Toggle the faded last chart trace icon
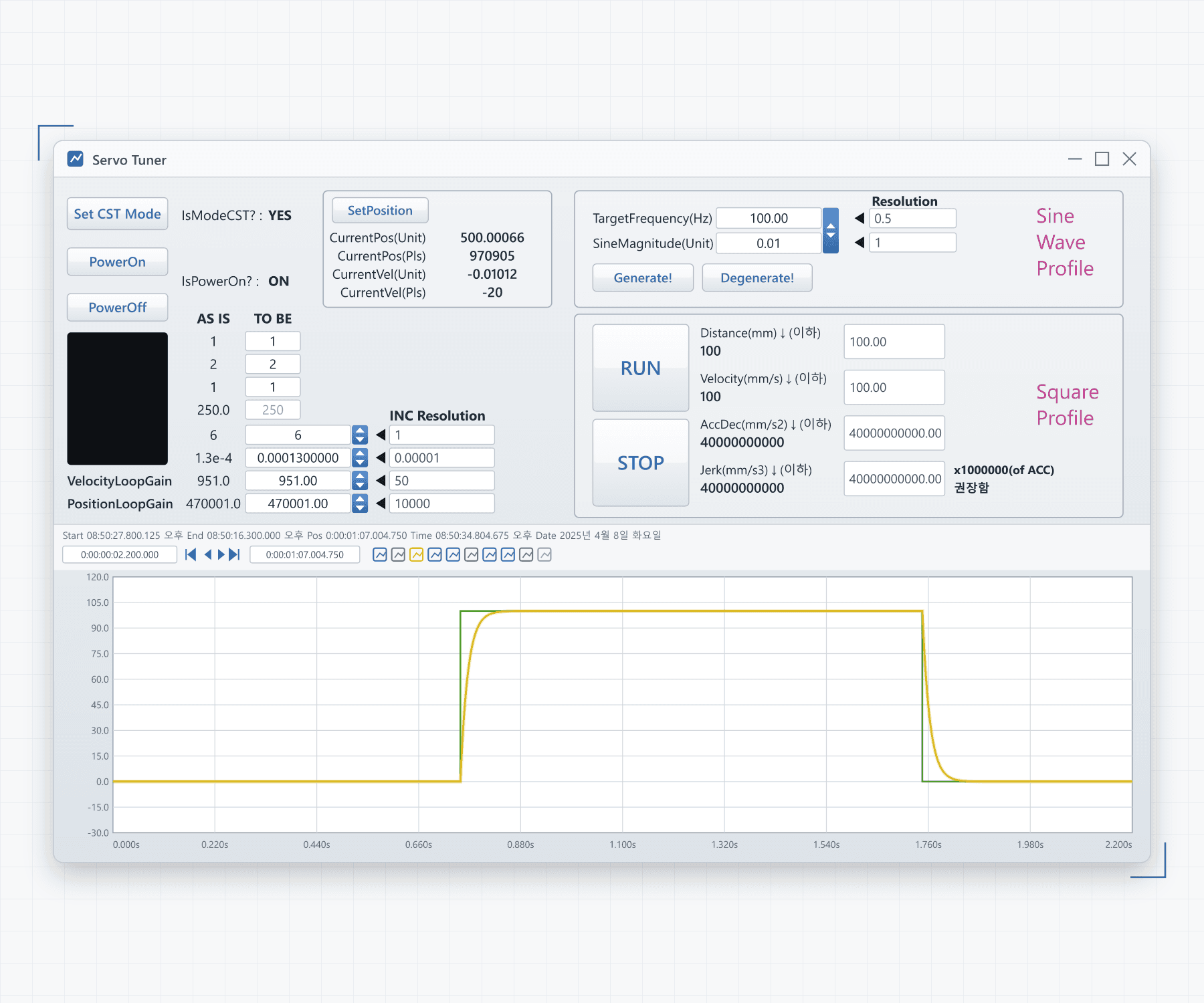The width and height of the screenshot is (1204, 1003). [544, 554]
